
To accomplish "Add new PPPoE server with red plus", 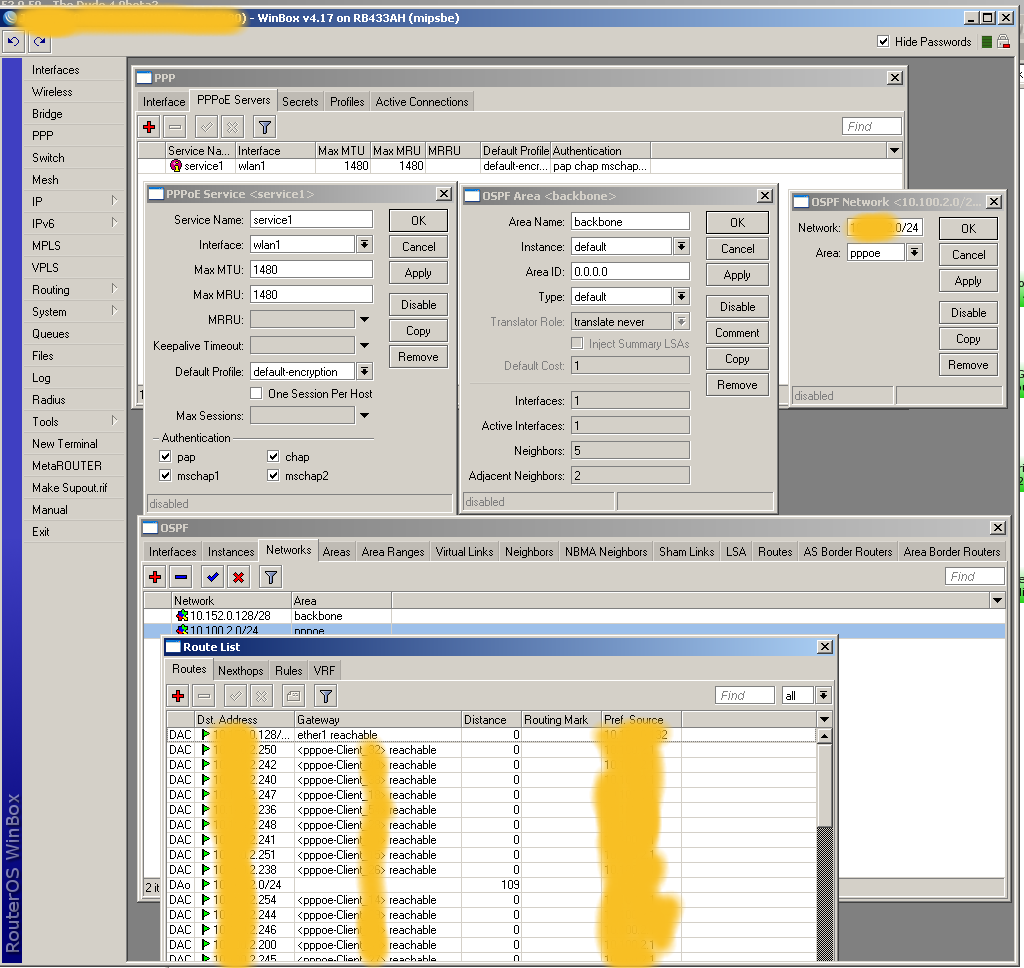I will pyautogui.click(x=149, y=127).
